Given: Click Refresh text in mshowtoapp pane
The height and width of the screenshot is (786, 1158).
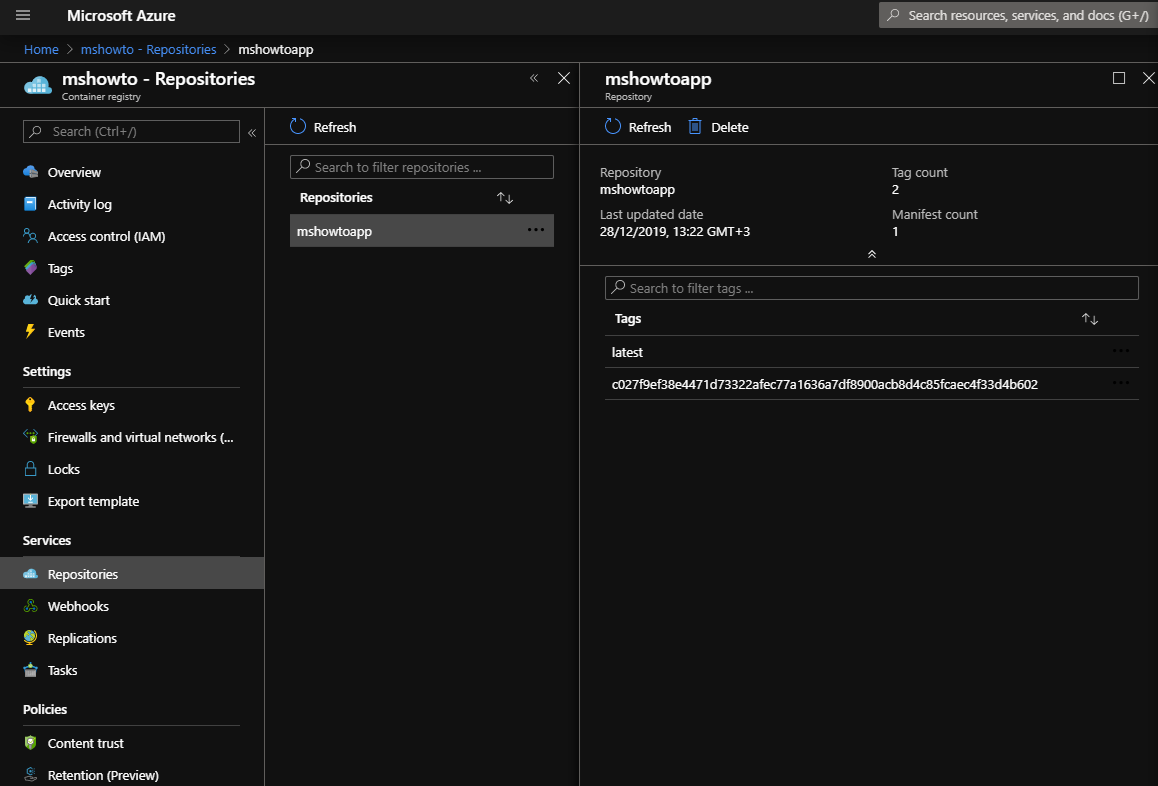Looking at the screenshot, I should [650, 127].
